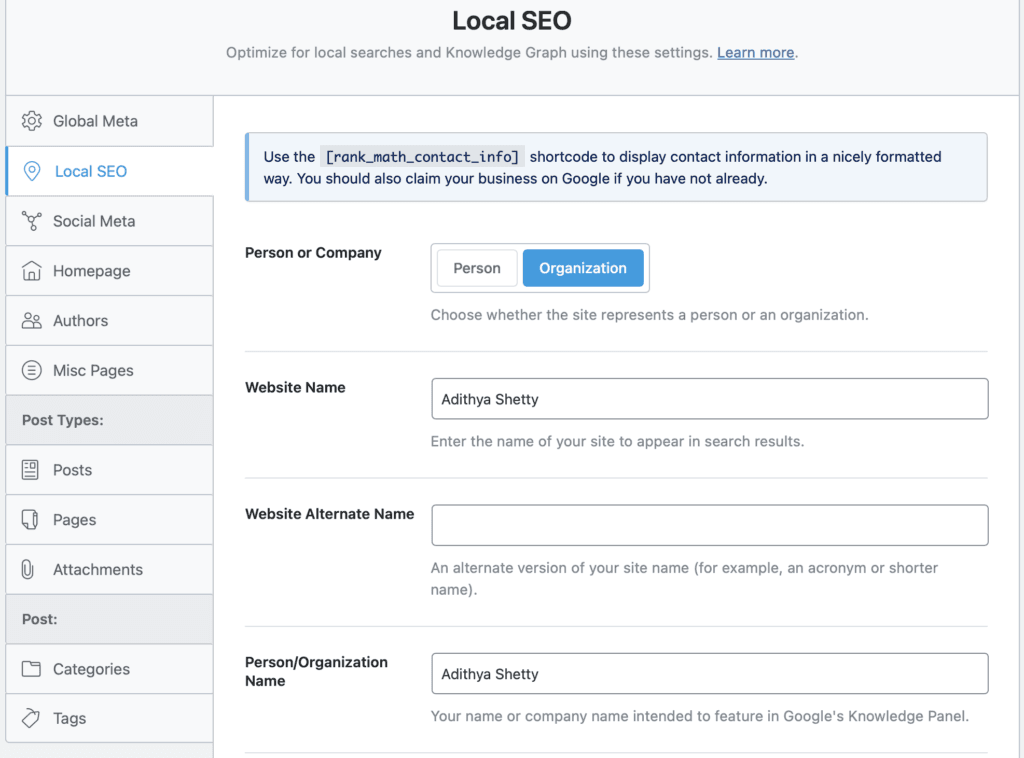Choose the Person option
1024x758 pixels.
pyautogui.click(x=477, y=268)
